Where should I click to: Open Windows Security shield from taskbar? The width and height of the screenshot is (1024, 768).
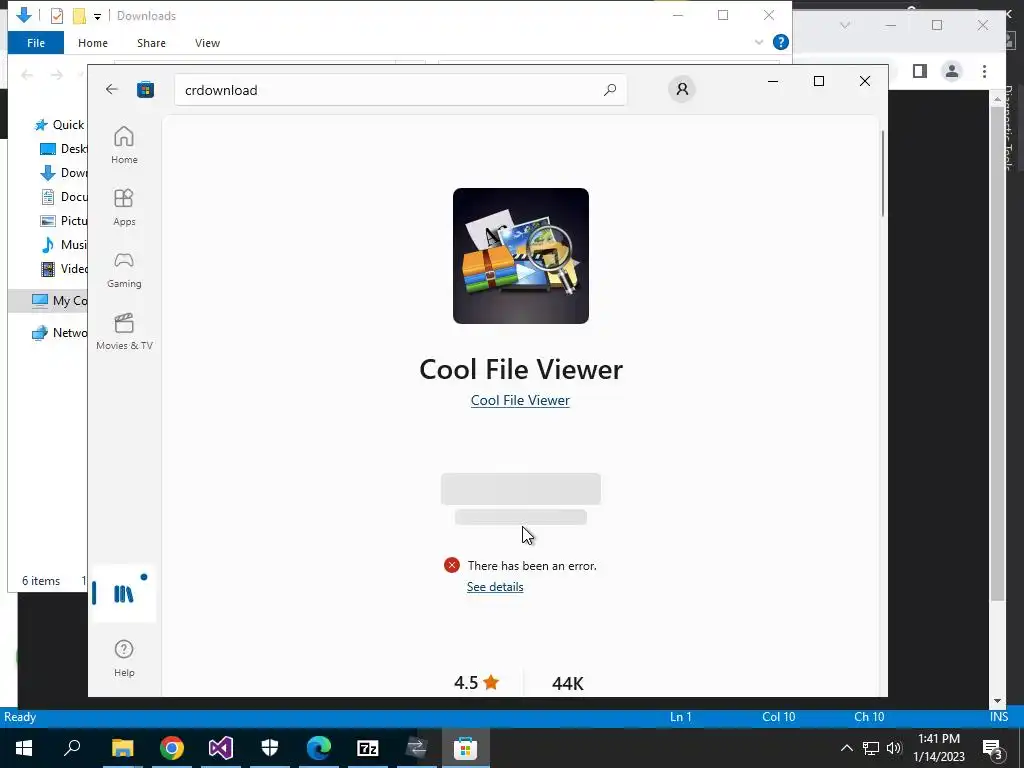click(270, 748)
